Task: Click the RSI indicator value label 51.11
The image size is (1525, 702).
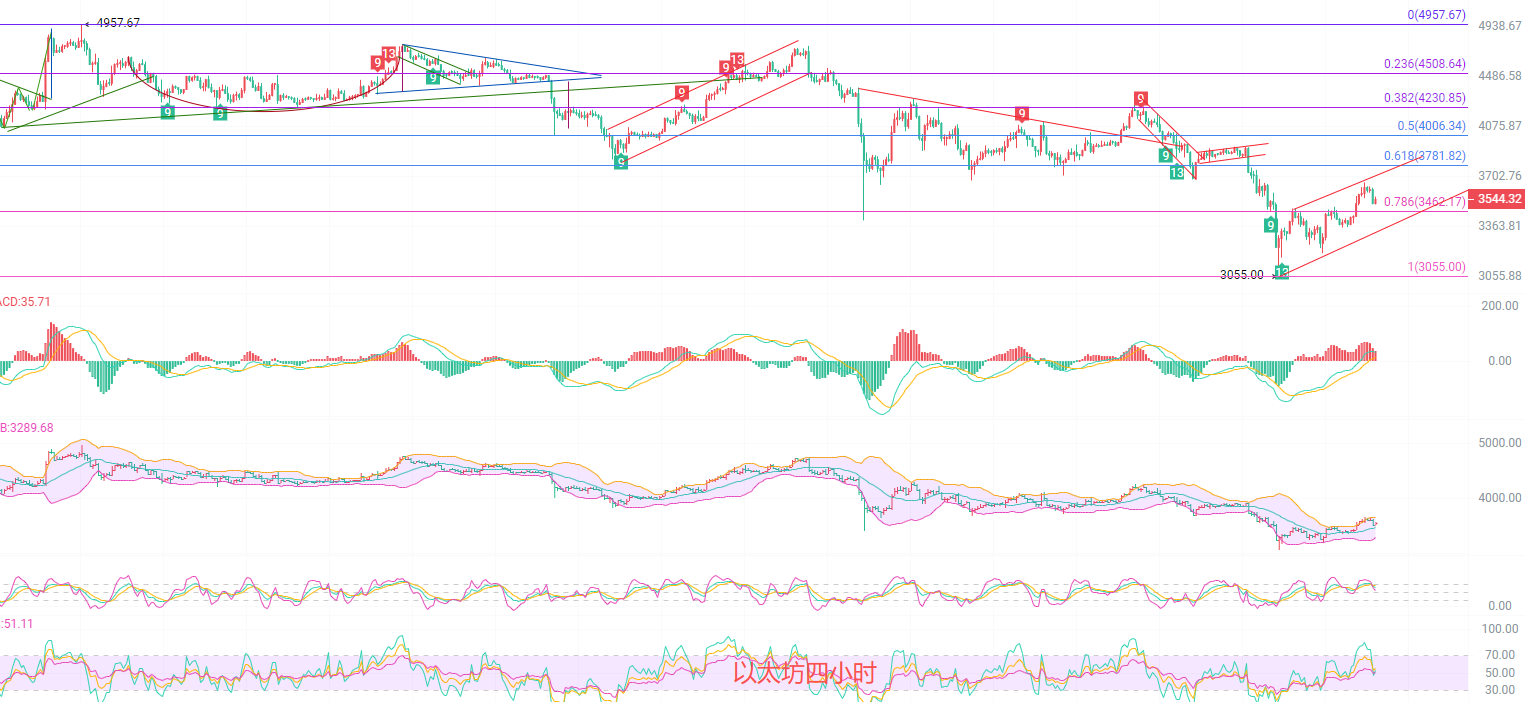Action: coord(18,623)
